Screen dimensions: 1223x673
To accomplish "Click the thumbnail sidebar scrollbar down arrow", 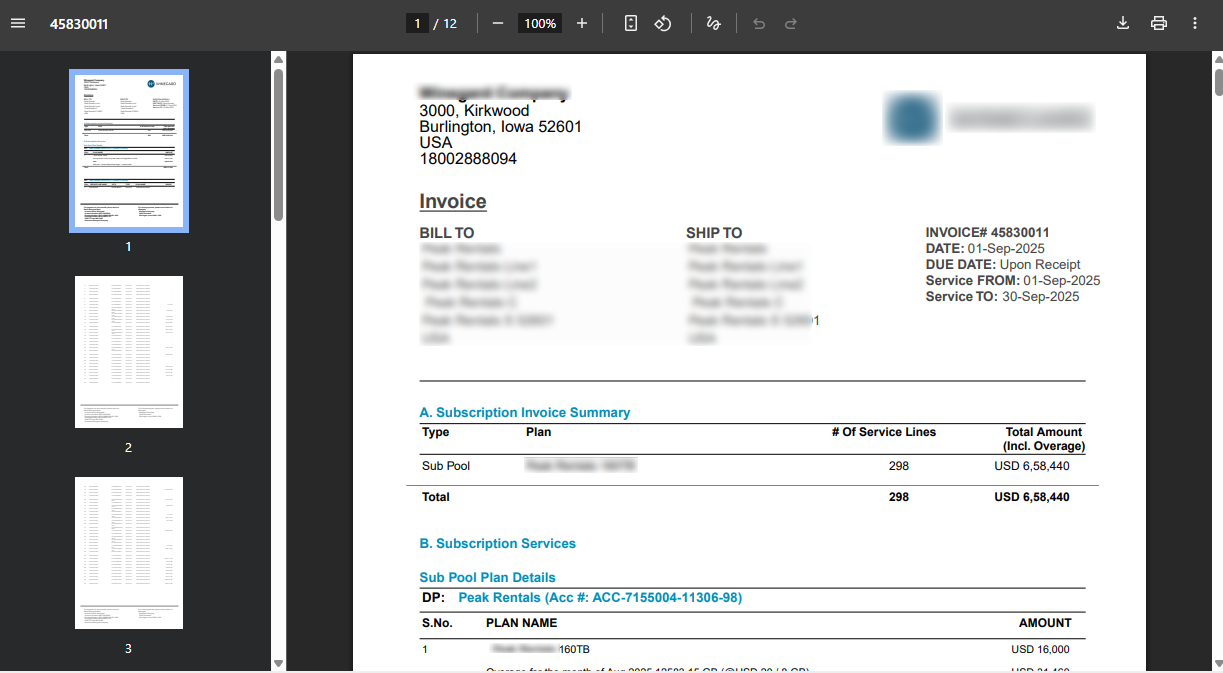I will pos(278,663).
